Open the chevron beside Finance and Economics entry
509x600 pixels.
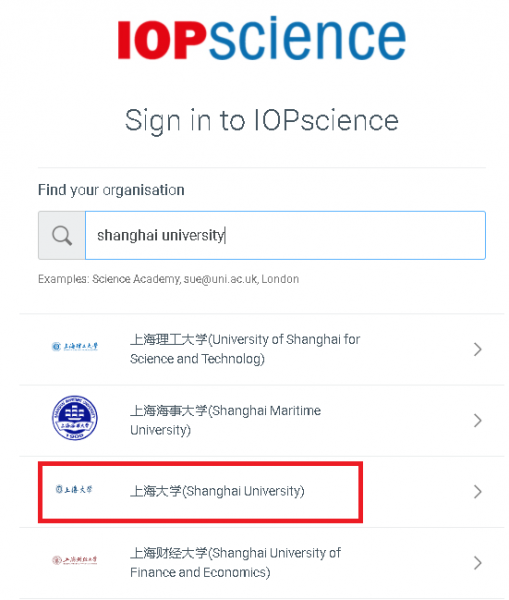(x=477, y=563)
